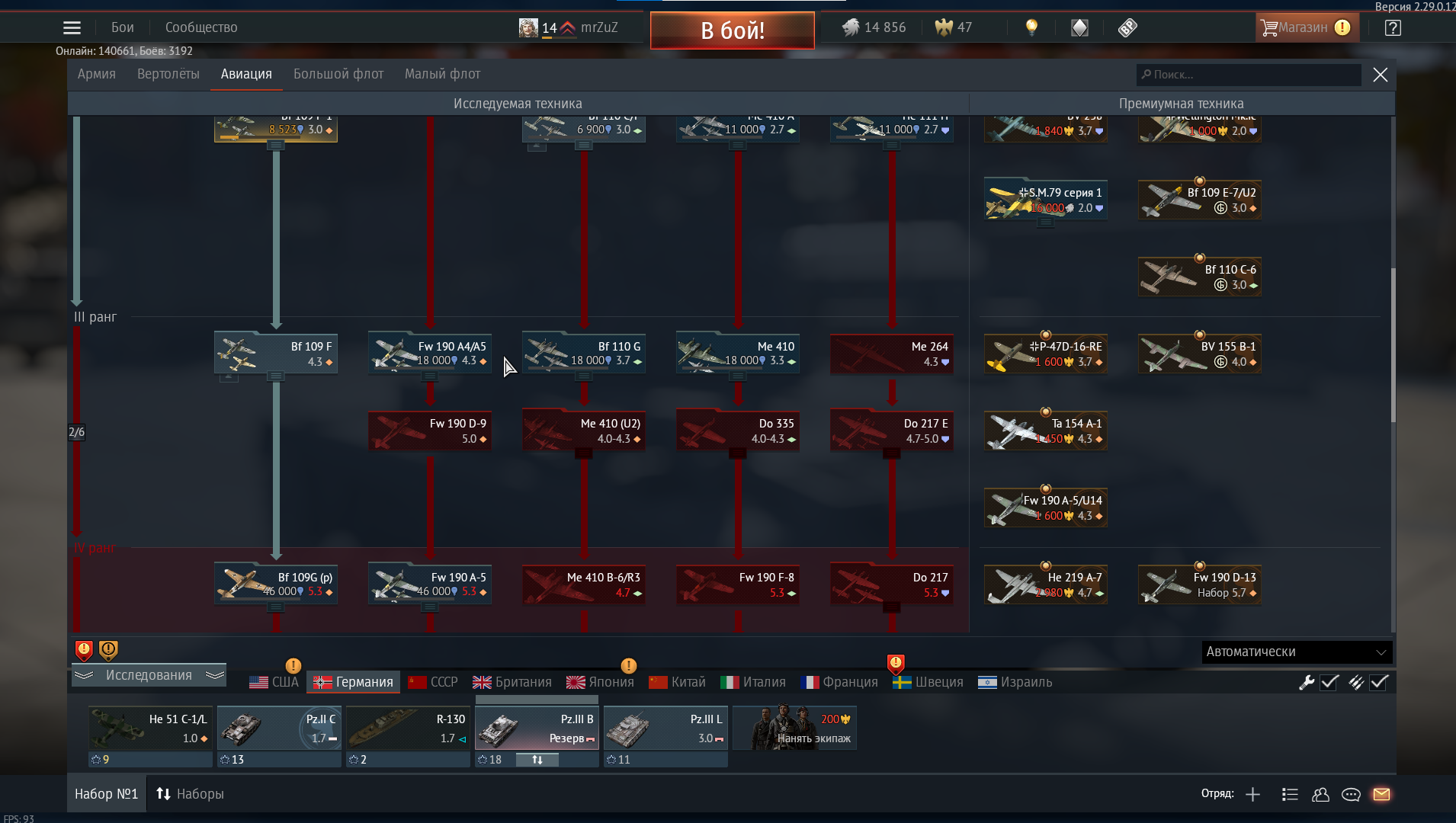Image resolution: width=1456 pixels, height=823 pixels.
Task: Select the premium P-47D-16-RE aircraft
Action: [x=1046, y=354]
